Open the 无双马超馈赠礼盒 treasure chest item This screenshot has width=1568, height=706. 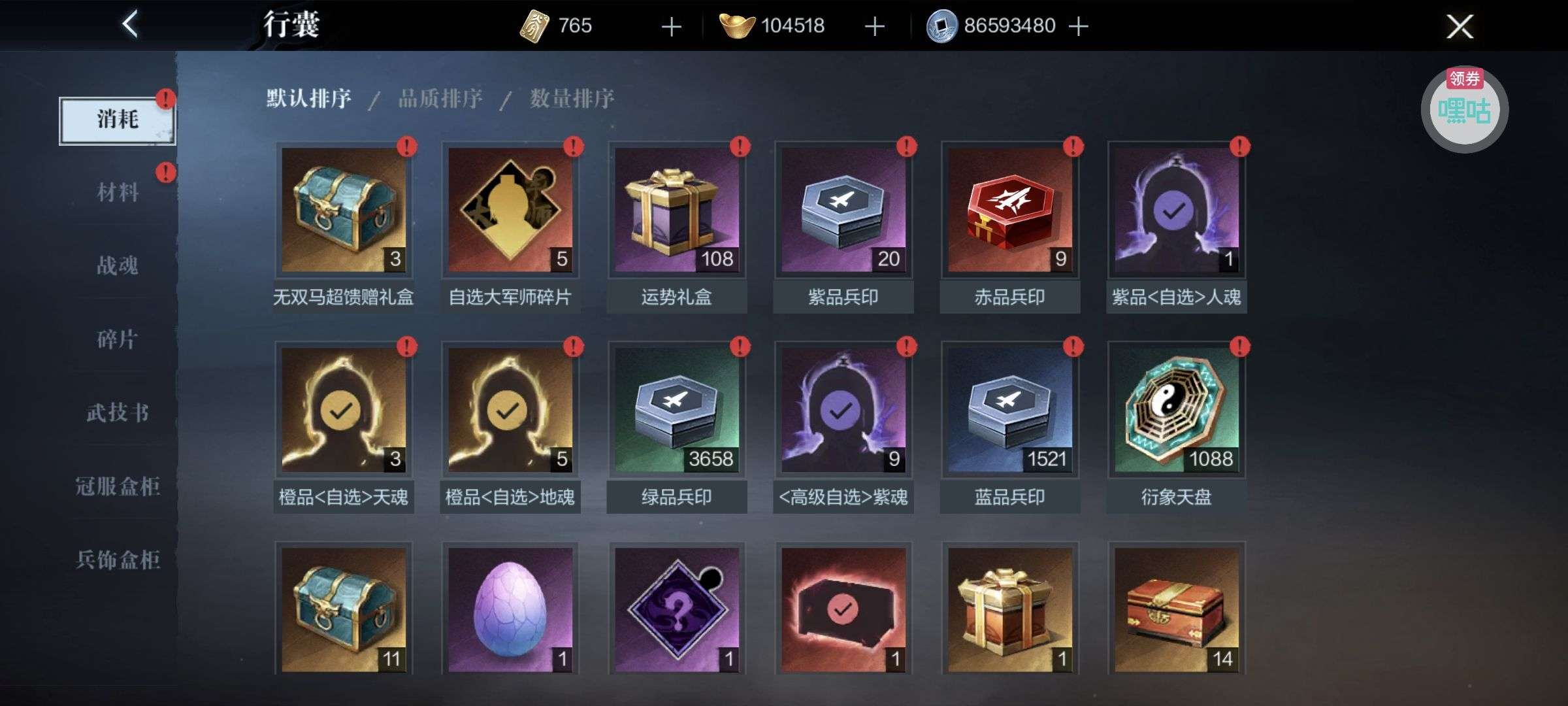[344, 209]
